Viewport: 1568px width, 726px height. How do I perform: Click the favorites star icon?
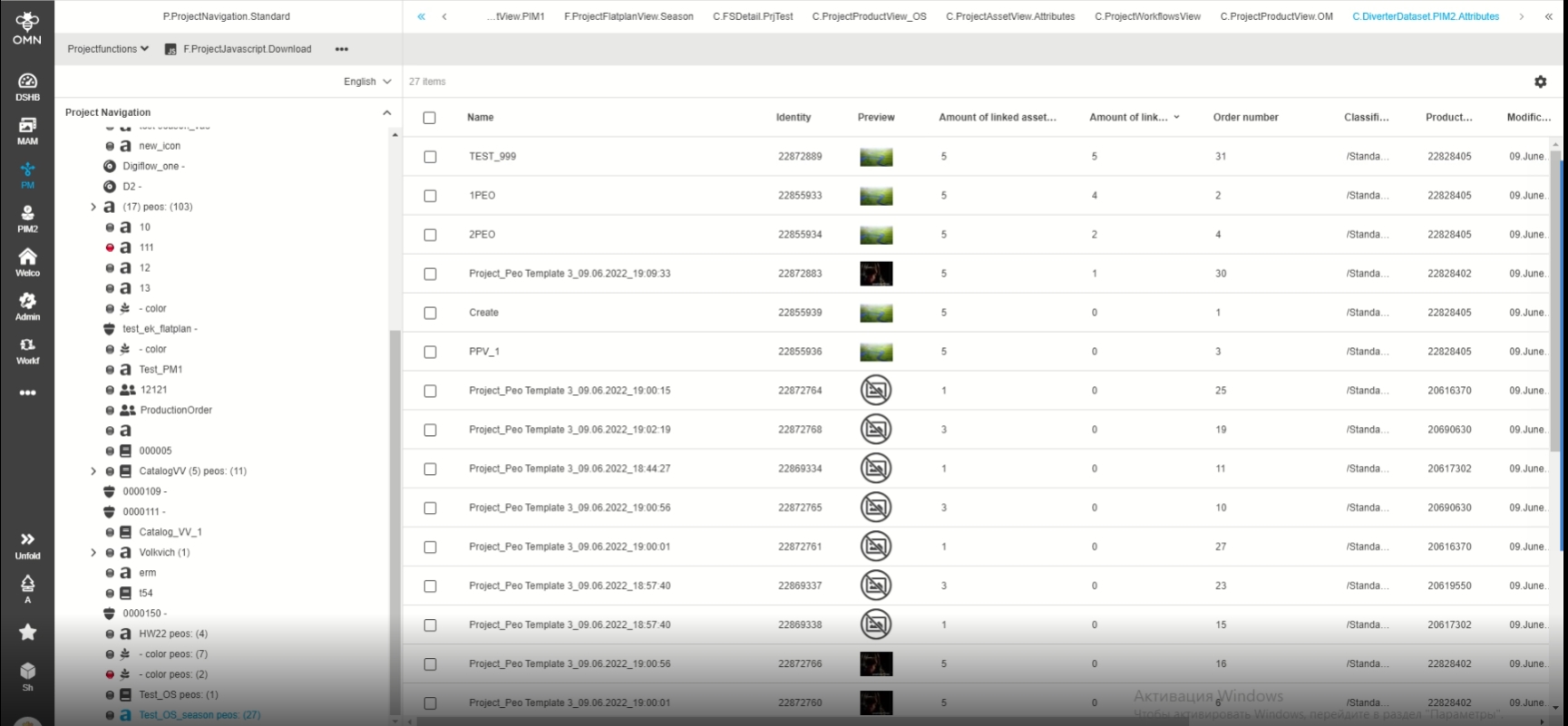(x=27, y=632)
